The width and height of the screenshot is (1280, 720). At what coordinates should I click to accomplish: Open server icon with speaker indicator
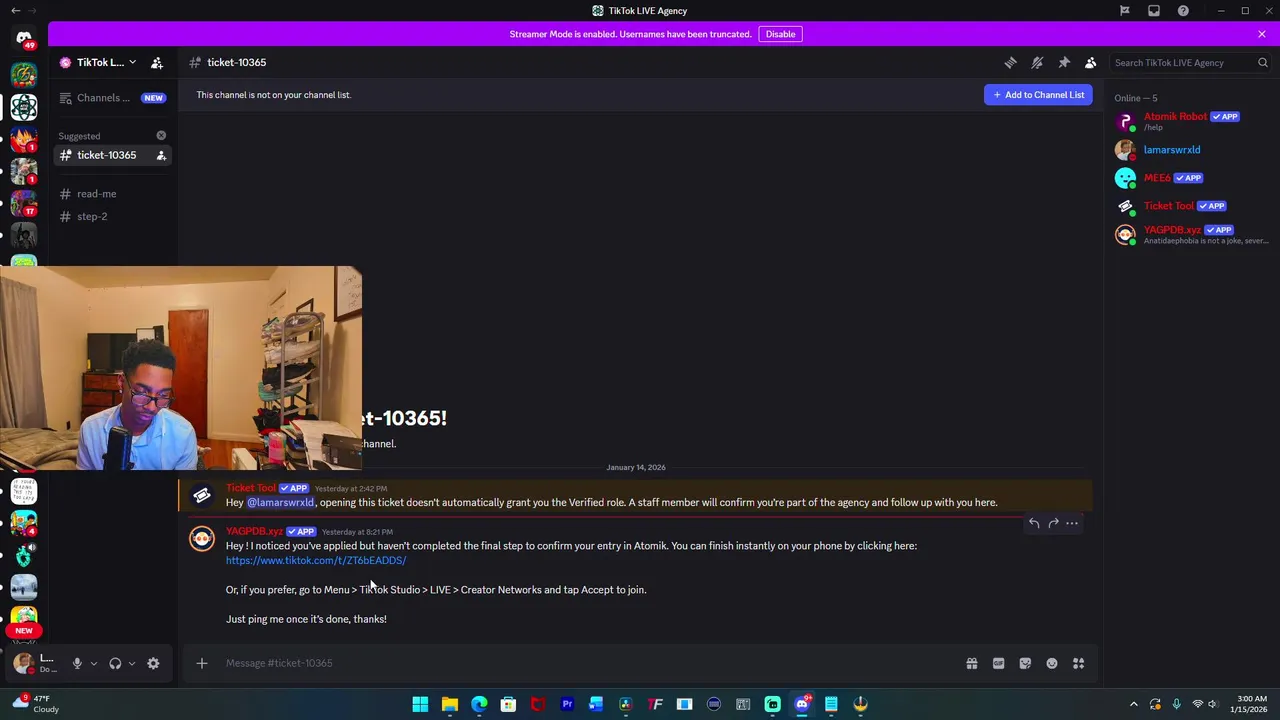(24, 554)
